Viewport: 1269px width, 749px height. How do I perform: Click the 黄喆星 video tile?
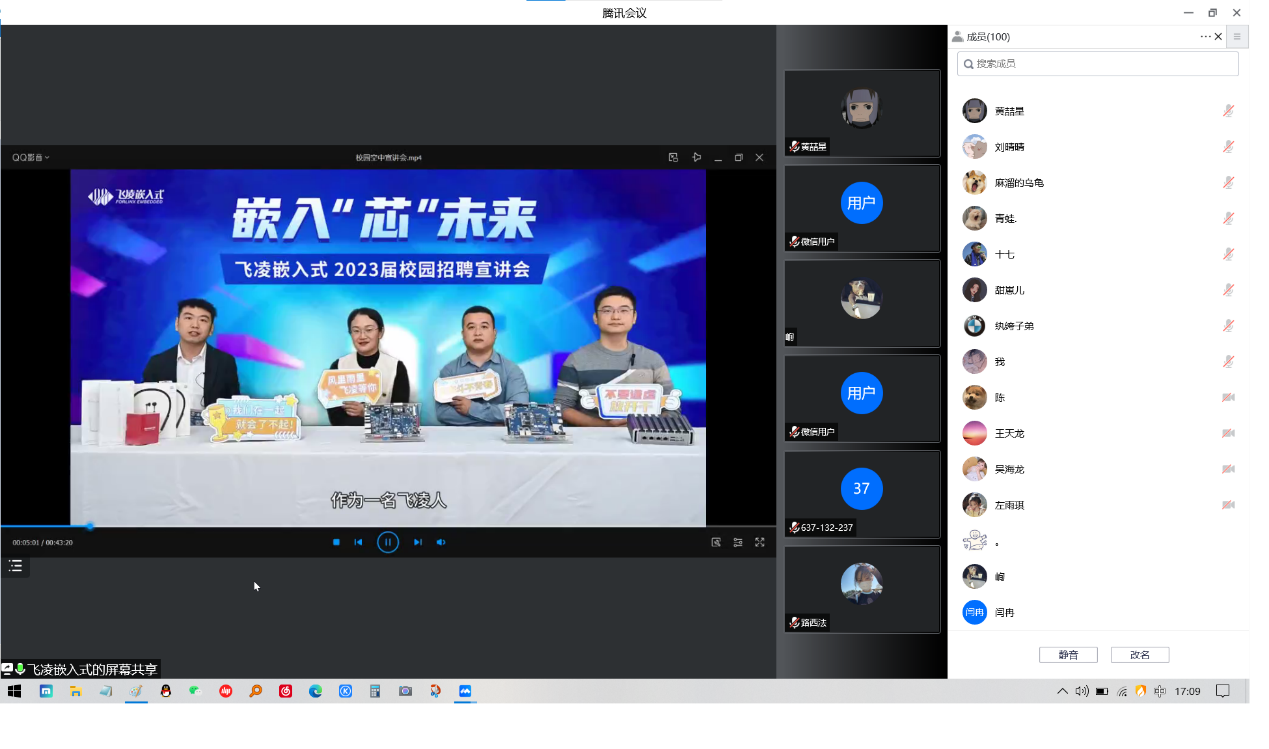point(862,113)
